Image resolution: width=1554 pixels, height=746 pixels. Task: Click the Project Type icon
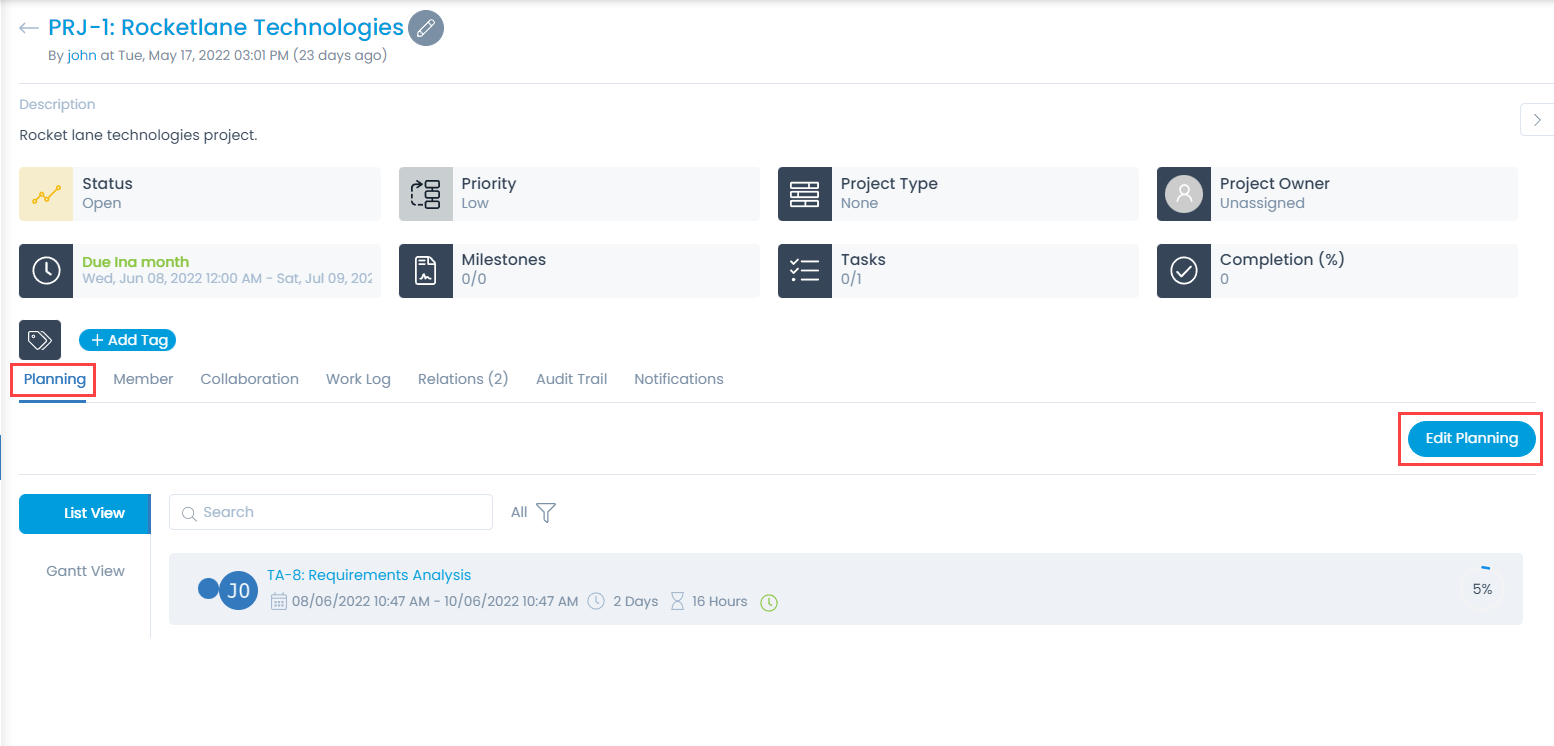click(x=804, y=194)
